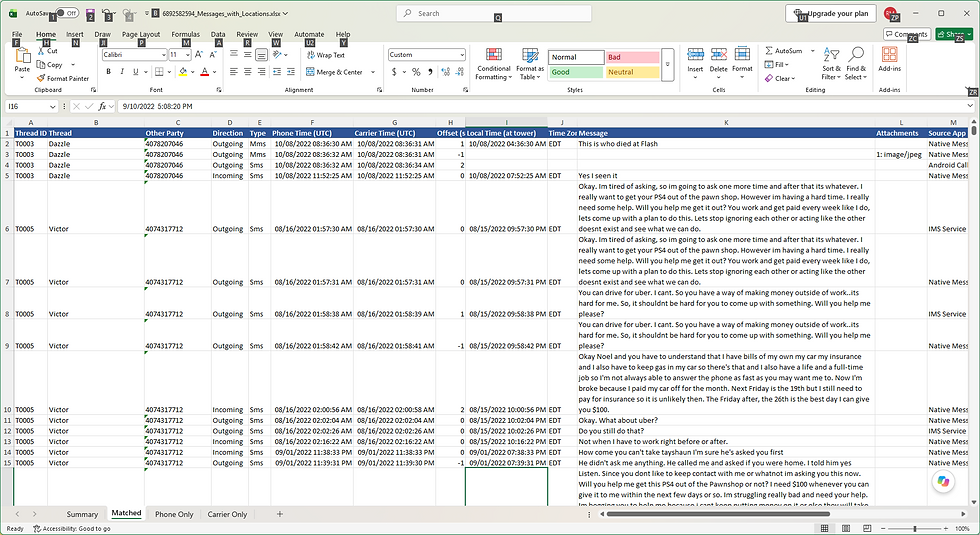Toggle Merge & Center

(x=335, y=72)
